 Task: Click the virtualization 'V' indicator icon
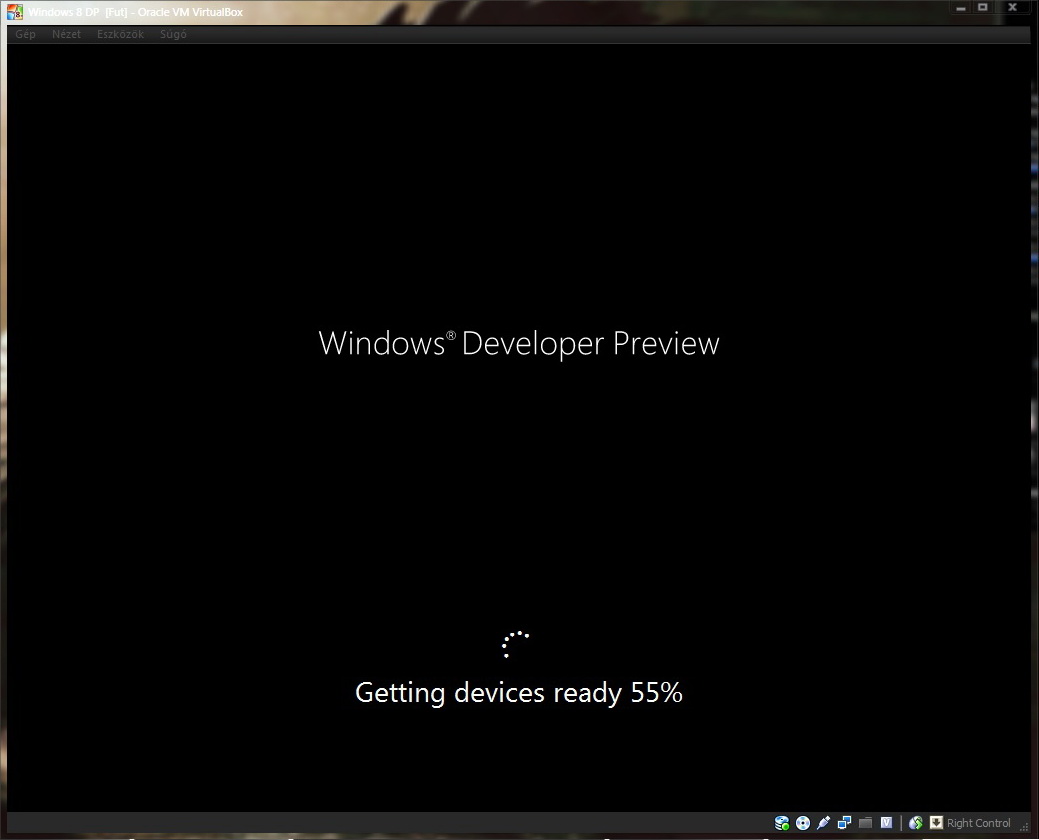[886, 823]
